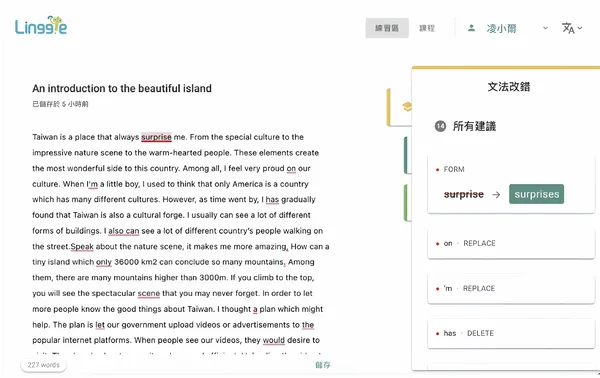The height and width of the screenshot is (378, 600).
Task: Select the green side tab
Action: 408,202
